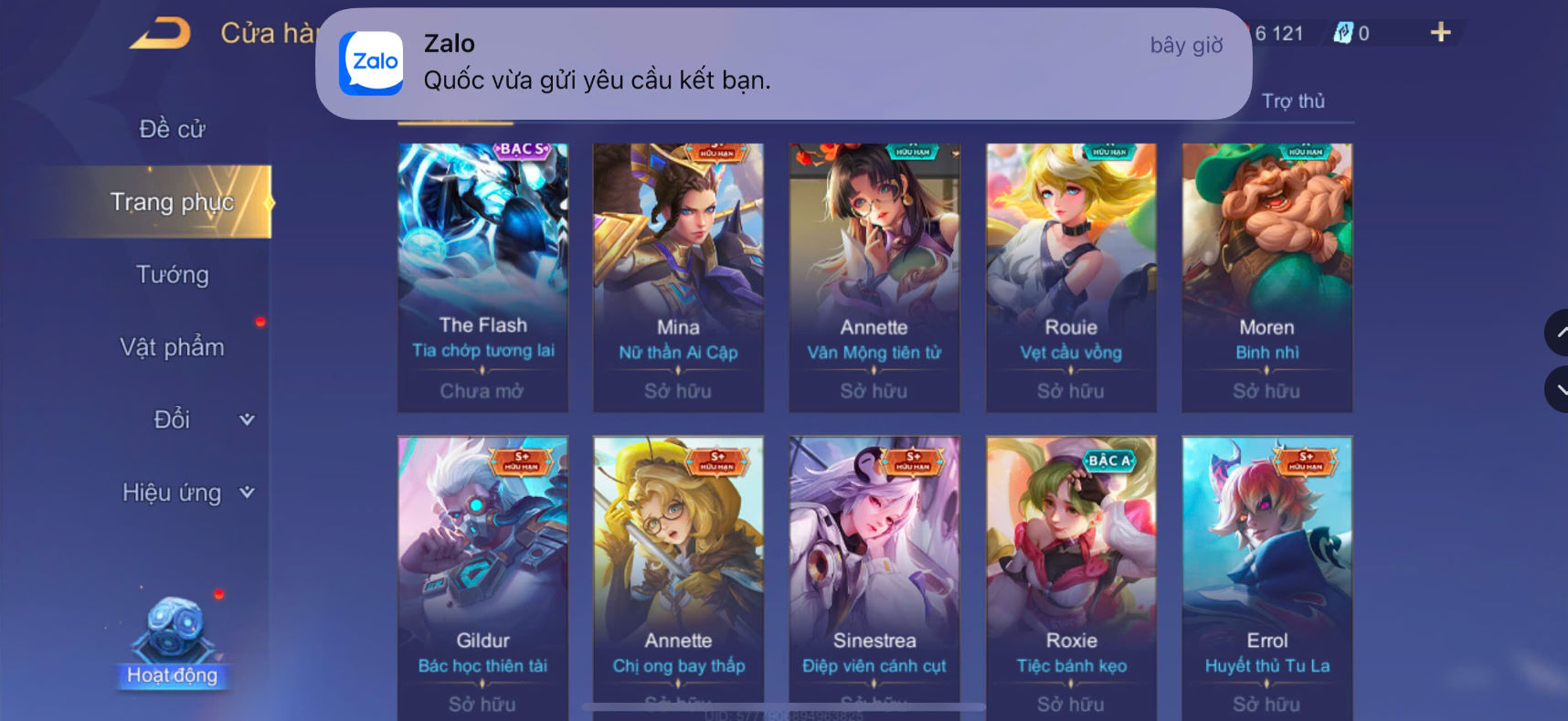Viewport: 1568px width, 721px height.
Task: Open the Zalo friend request notification
Action: 783,63
